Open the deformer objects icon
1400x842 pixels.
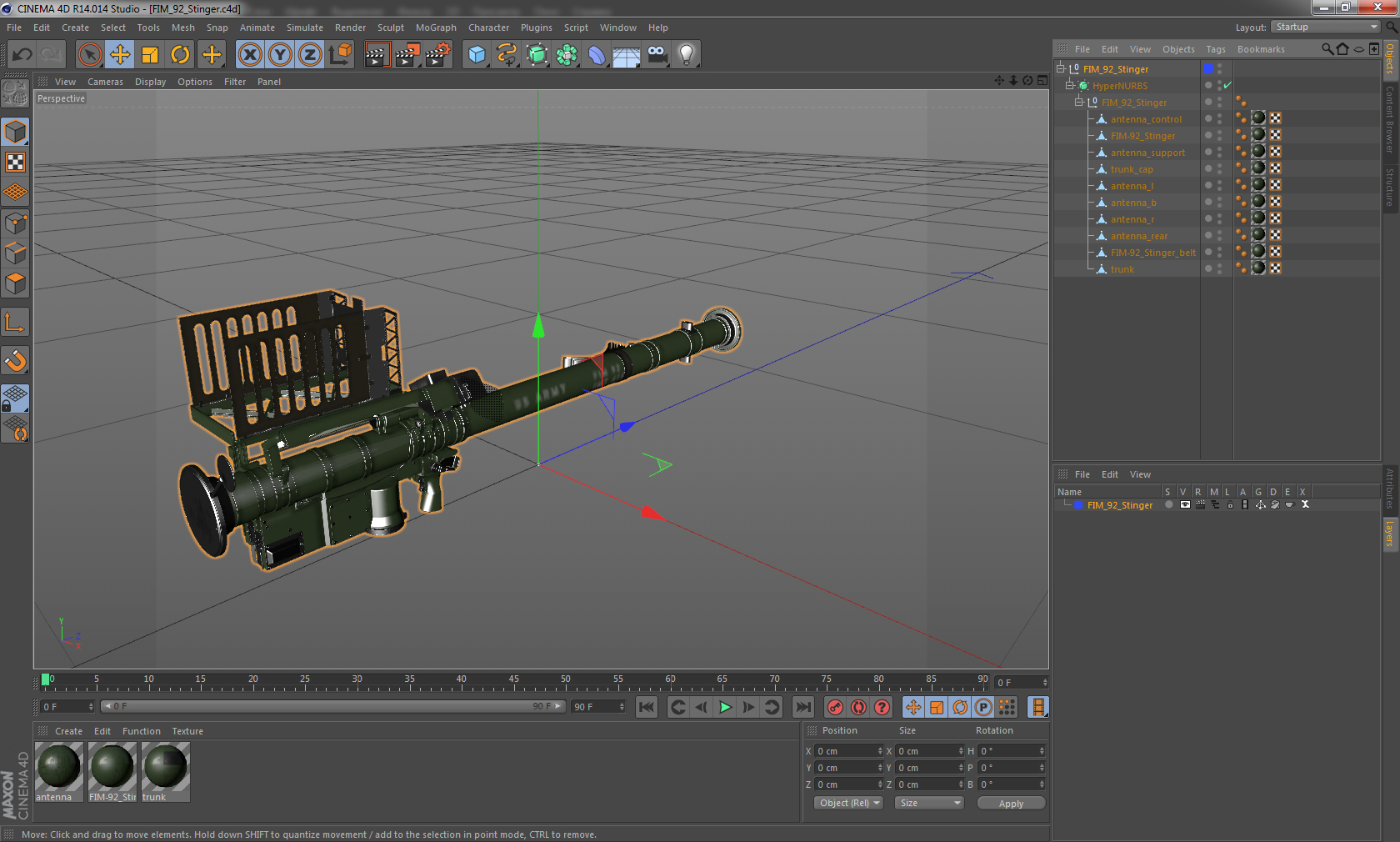tap(597, 55)
